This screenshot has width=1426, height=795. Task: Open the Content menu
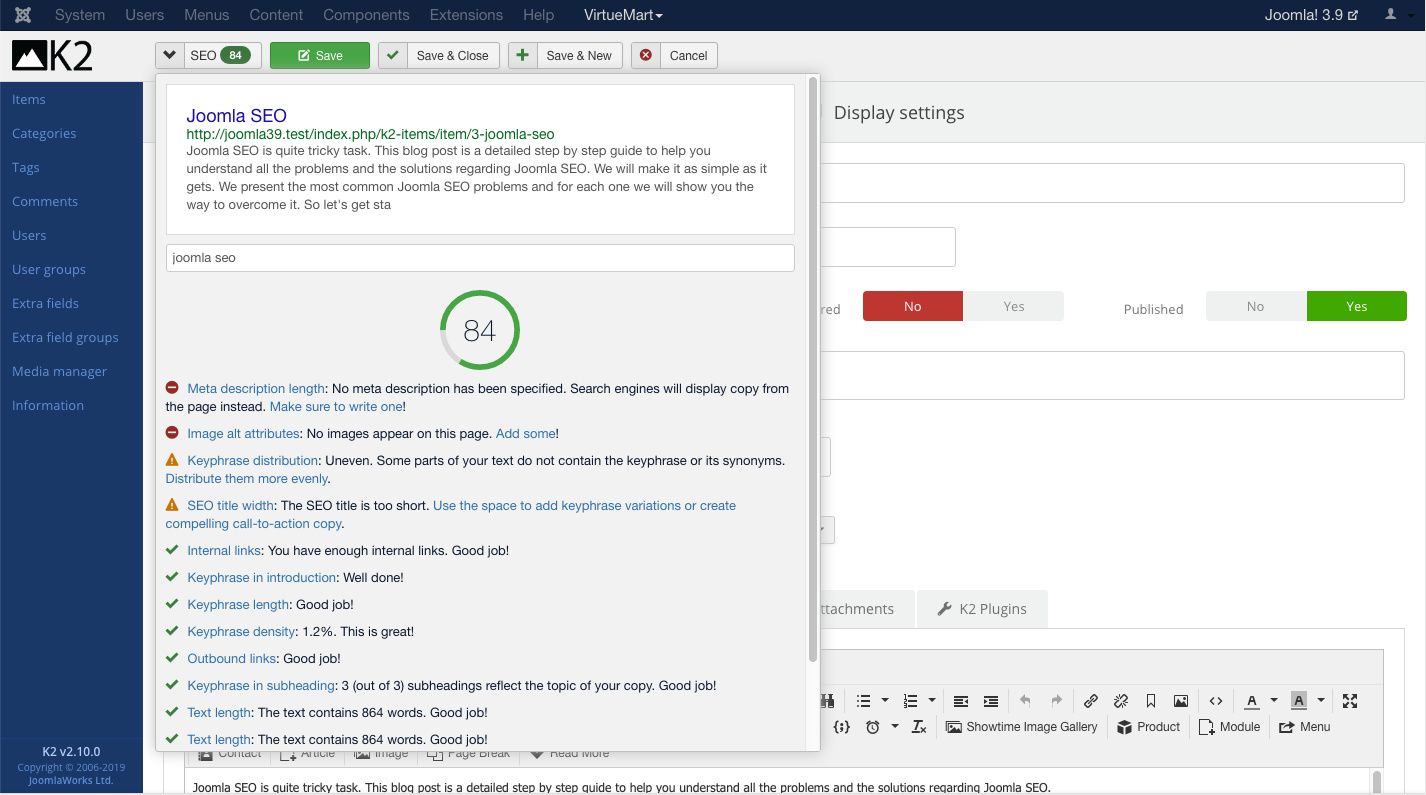(x=276, y=15)
